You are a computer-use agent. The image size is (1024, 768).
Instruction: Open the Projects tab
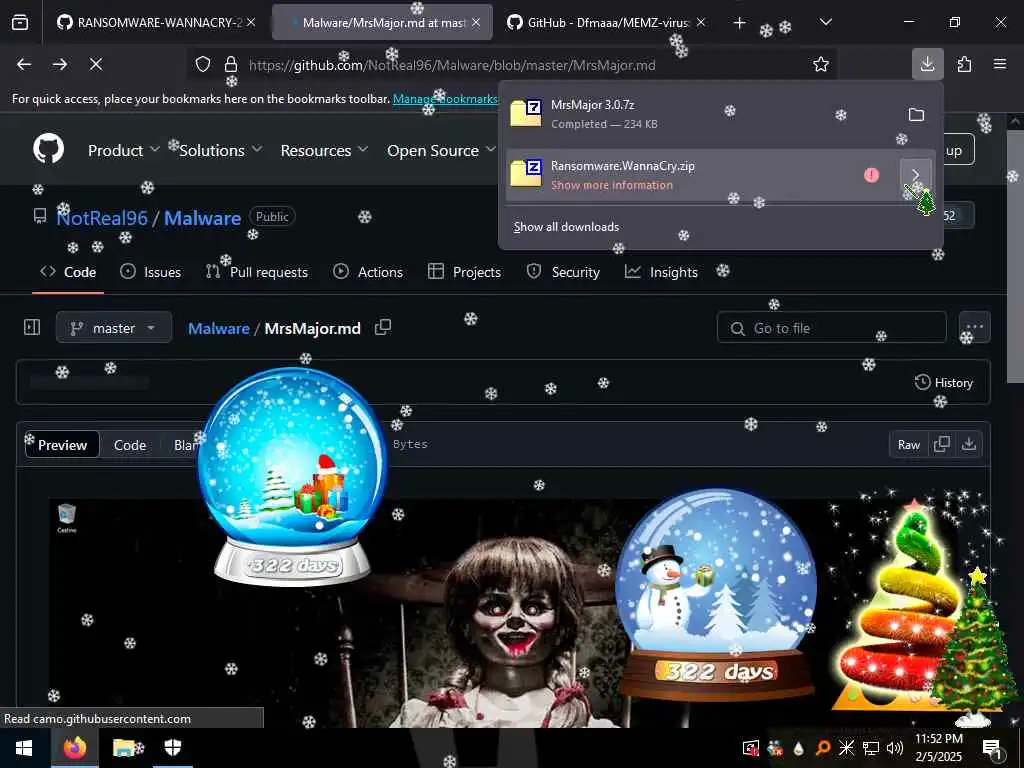click(464, 272)
